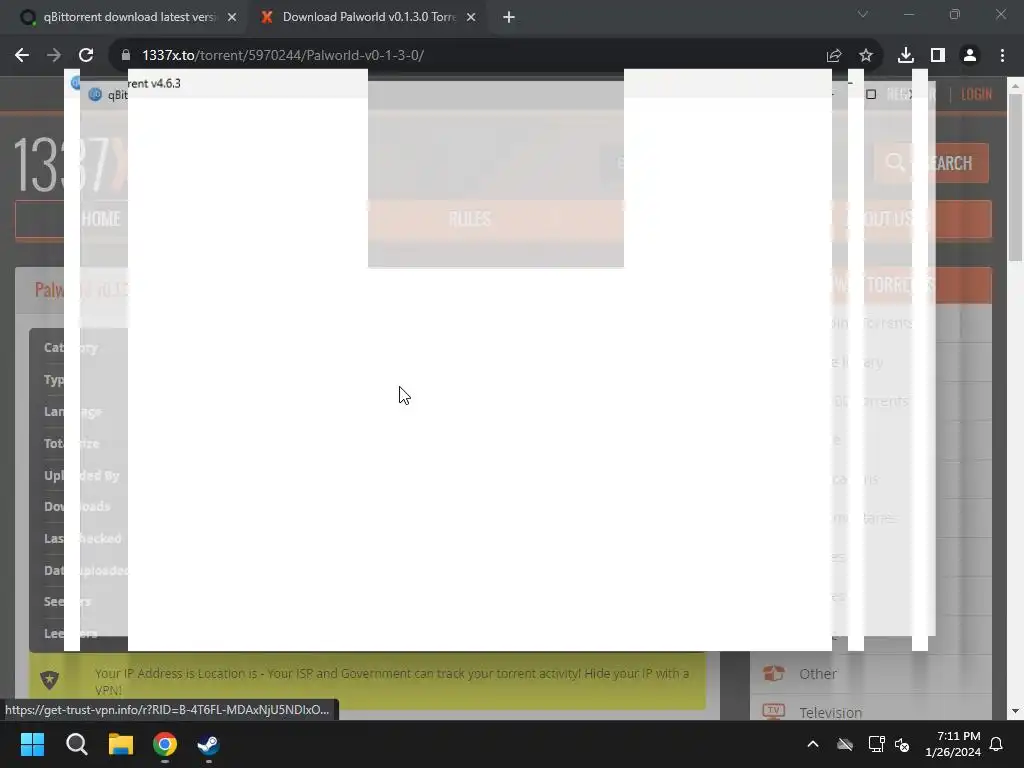Toggle the Chrome side panel icon
Image resolution: width=1024 pixels, height=768 pixels.
[938, 56]
